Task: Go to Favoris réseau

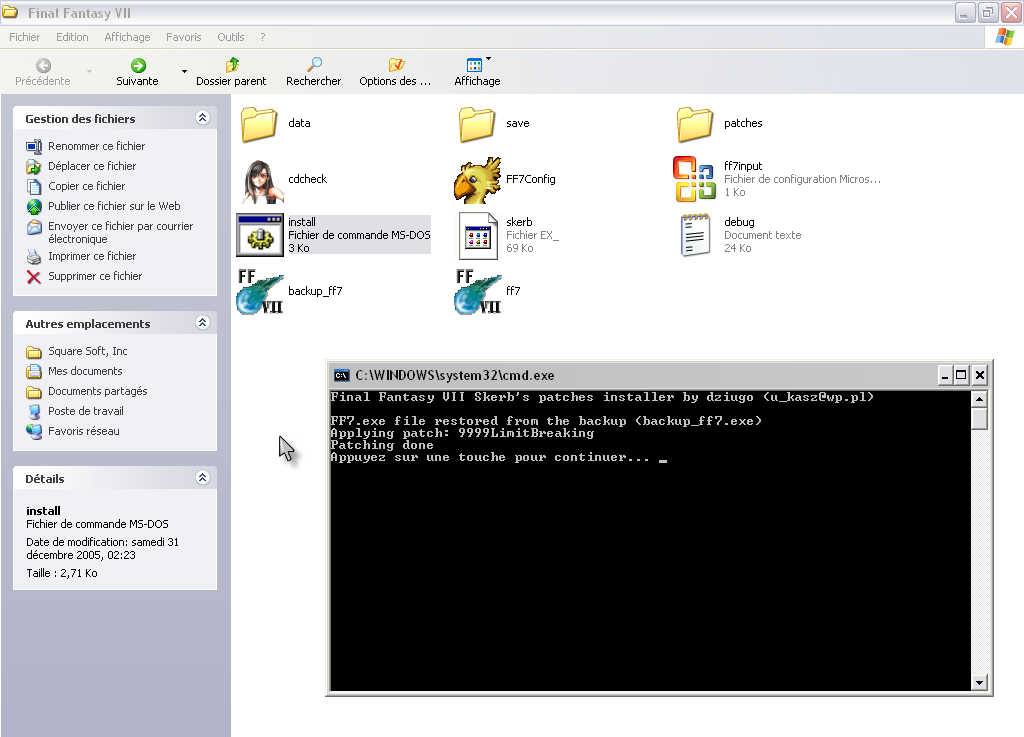Action: pyautogui.click(x=84, y=431)
